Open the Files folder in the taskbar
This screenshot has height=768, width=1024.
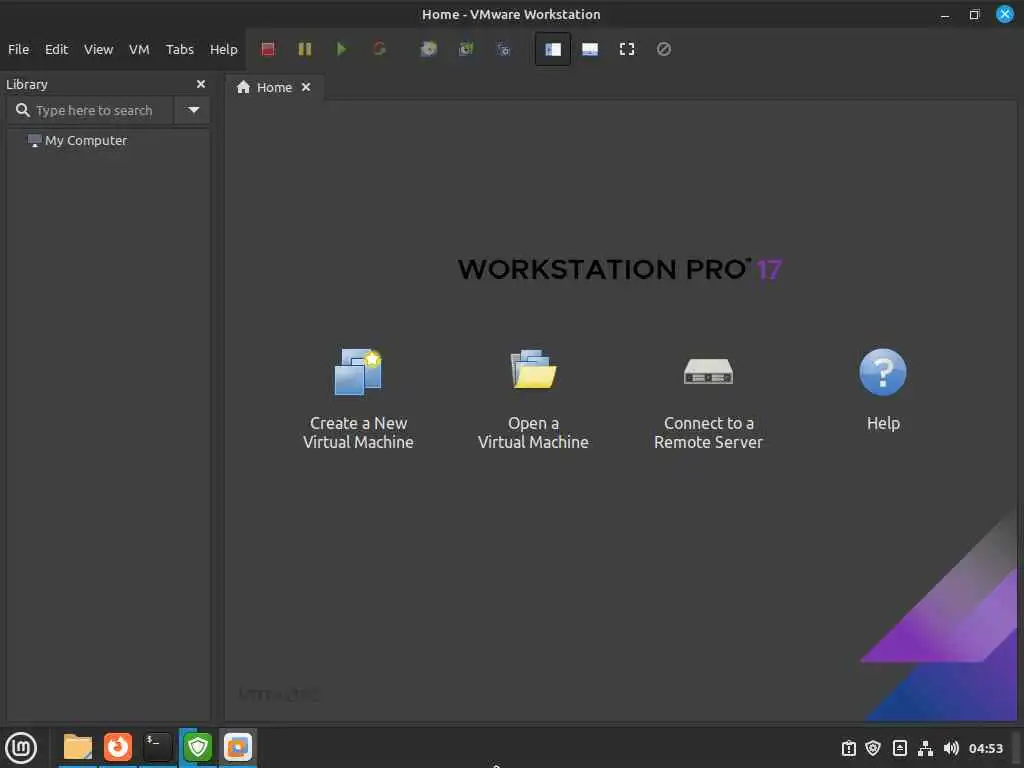click(x=78, y=747)
